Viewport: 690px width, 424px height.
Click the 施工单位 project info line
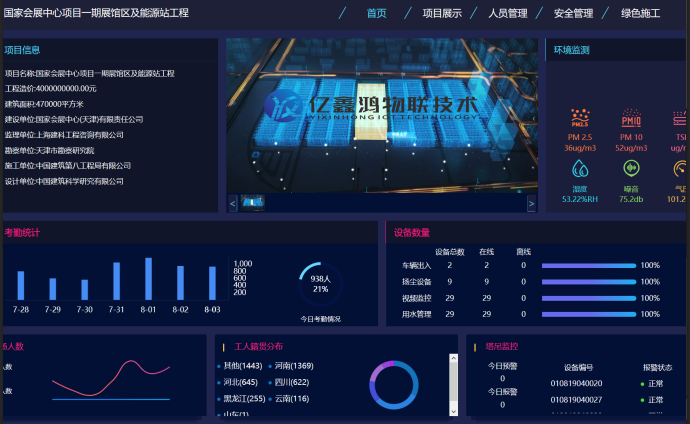click(68, 166)
